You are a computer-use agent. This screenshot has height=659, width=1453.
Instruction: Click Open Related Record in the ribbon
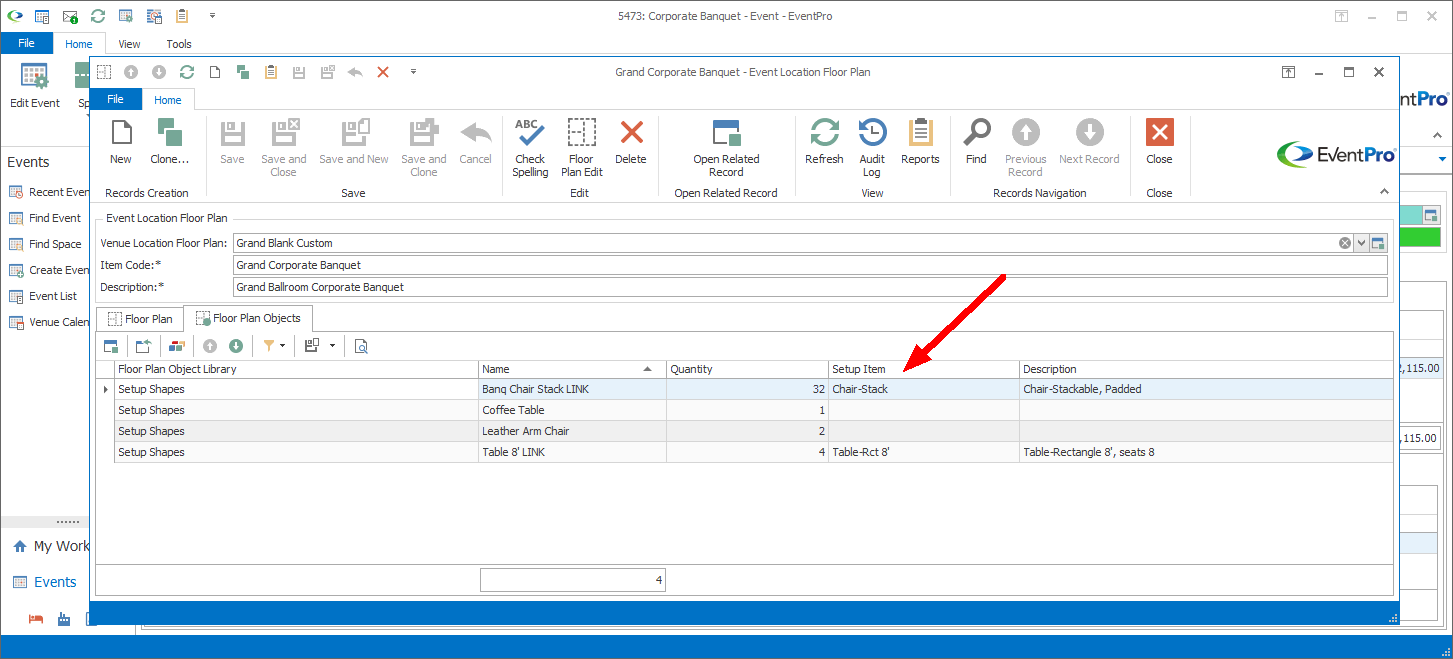point(726,148)
